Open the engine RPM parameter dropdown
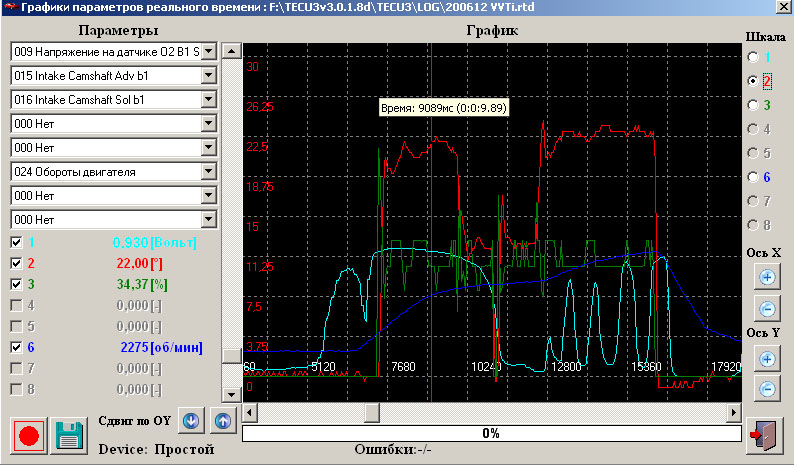The image size is (794, 465). pos(209,171)
